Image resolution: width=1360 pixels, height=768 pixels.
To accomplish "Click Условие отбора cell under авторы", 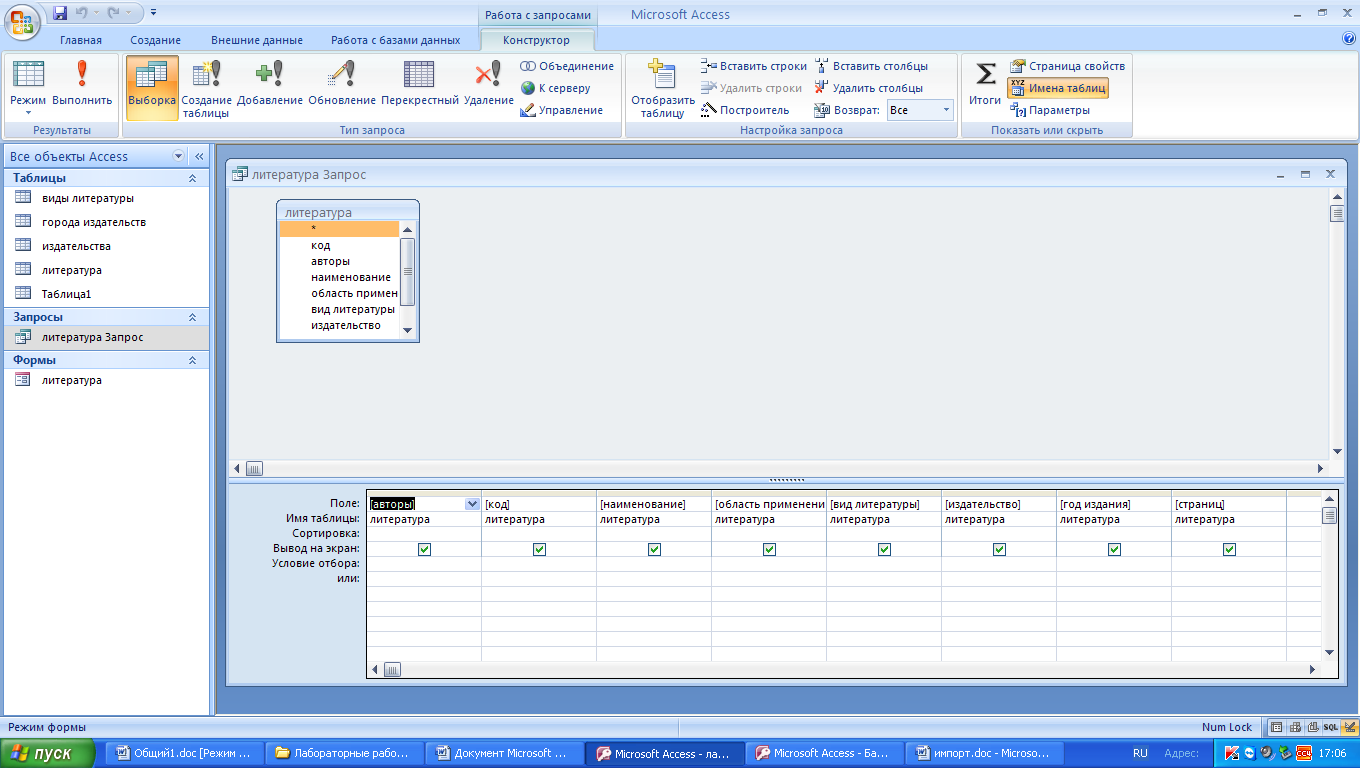I will 424,563.
